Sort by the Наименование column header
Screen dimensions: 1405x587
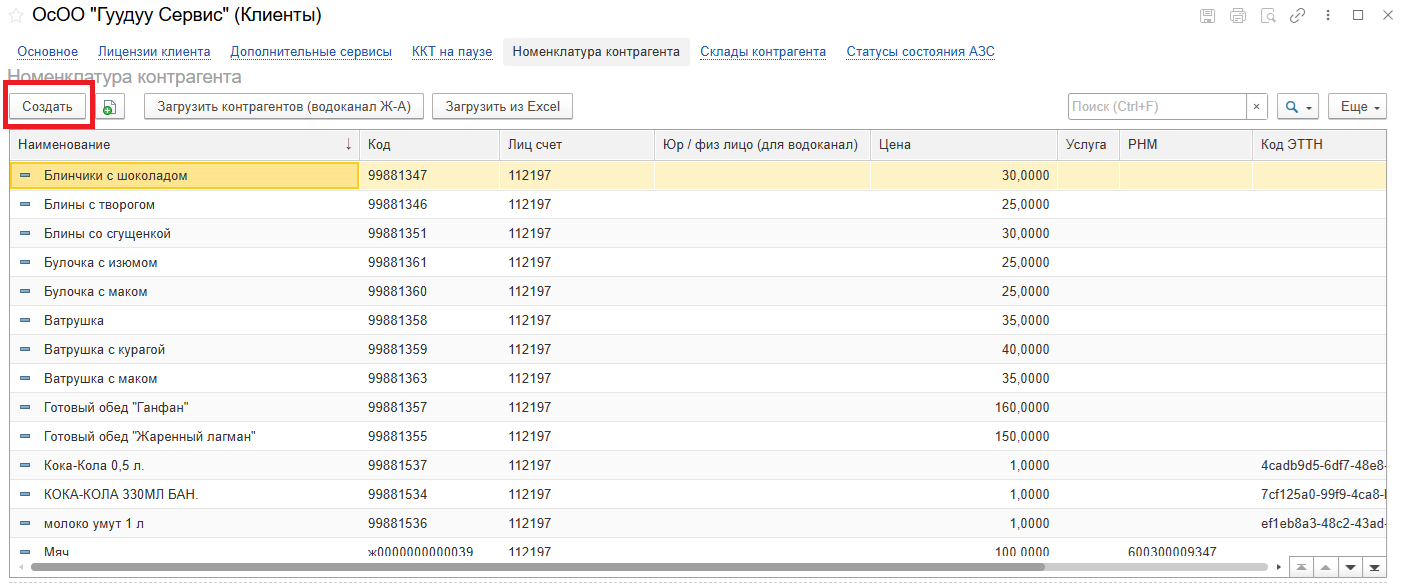pyautogui.click(x=184, y=145)
